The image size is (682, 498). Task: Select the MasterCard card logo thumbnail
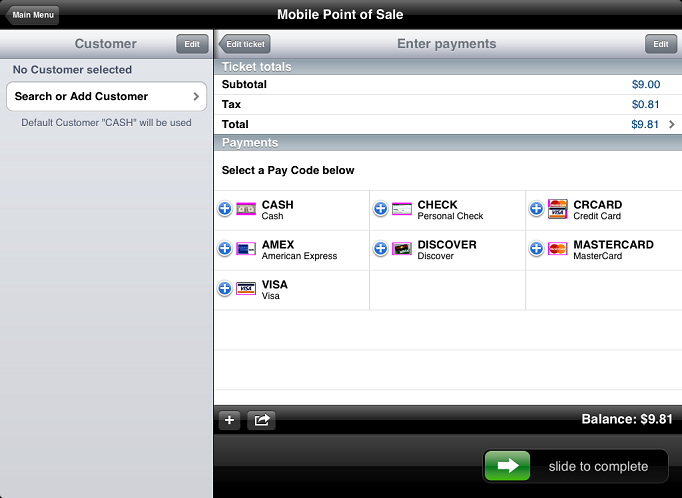[558, 249]
